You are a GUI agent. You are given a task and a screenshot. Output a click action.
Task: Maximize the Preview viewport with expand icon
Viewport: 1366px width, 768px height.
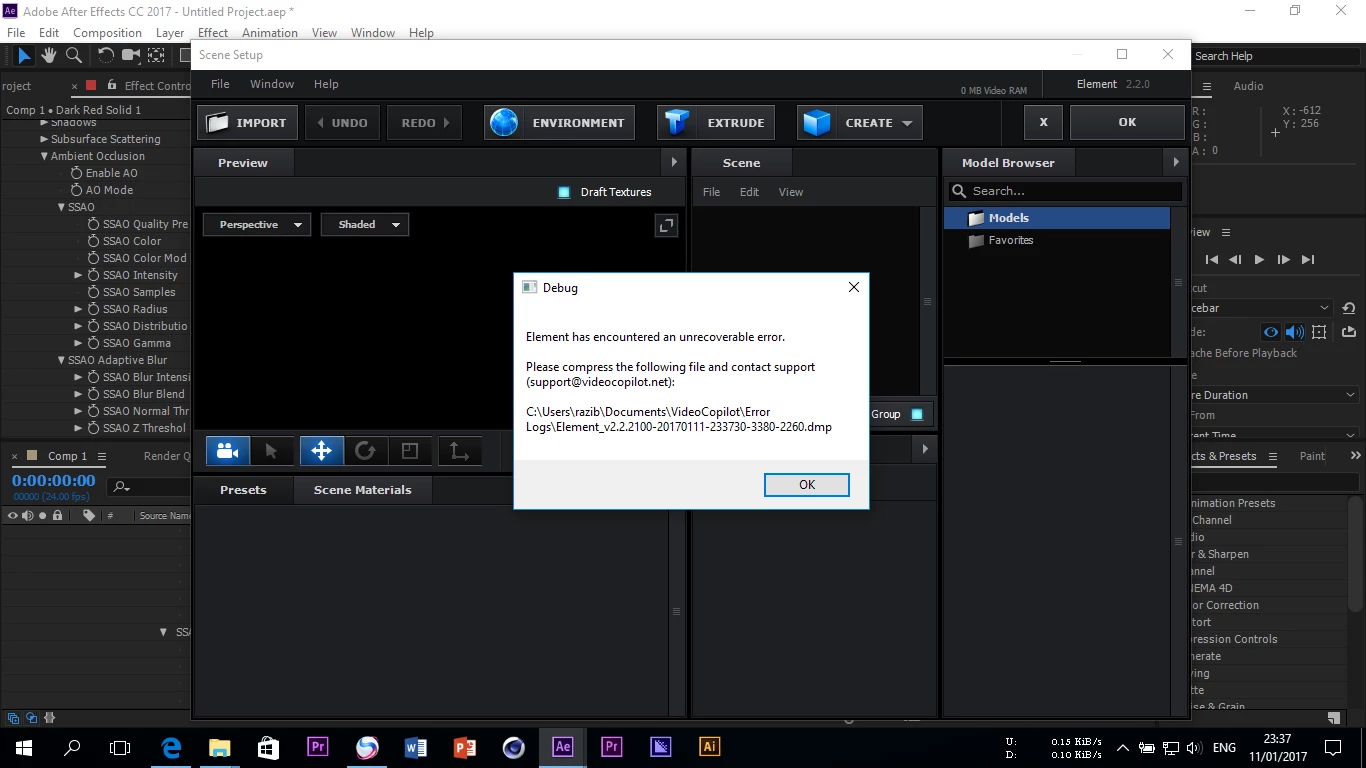coord(666,226)
